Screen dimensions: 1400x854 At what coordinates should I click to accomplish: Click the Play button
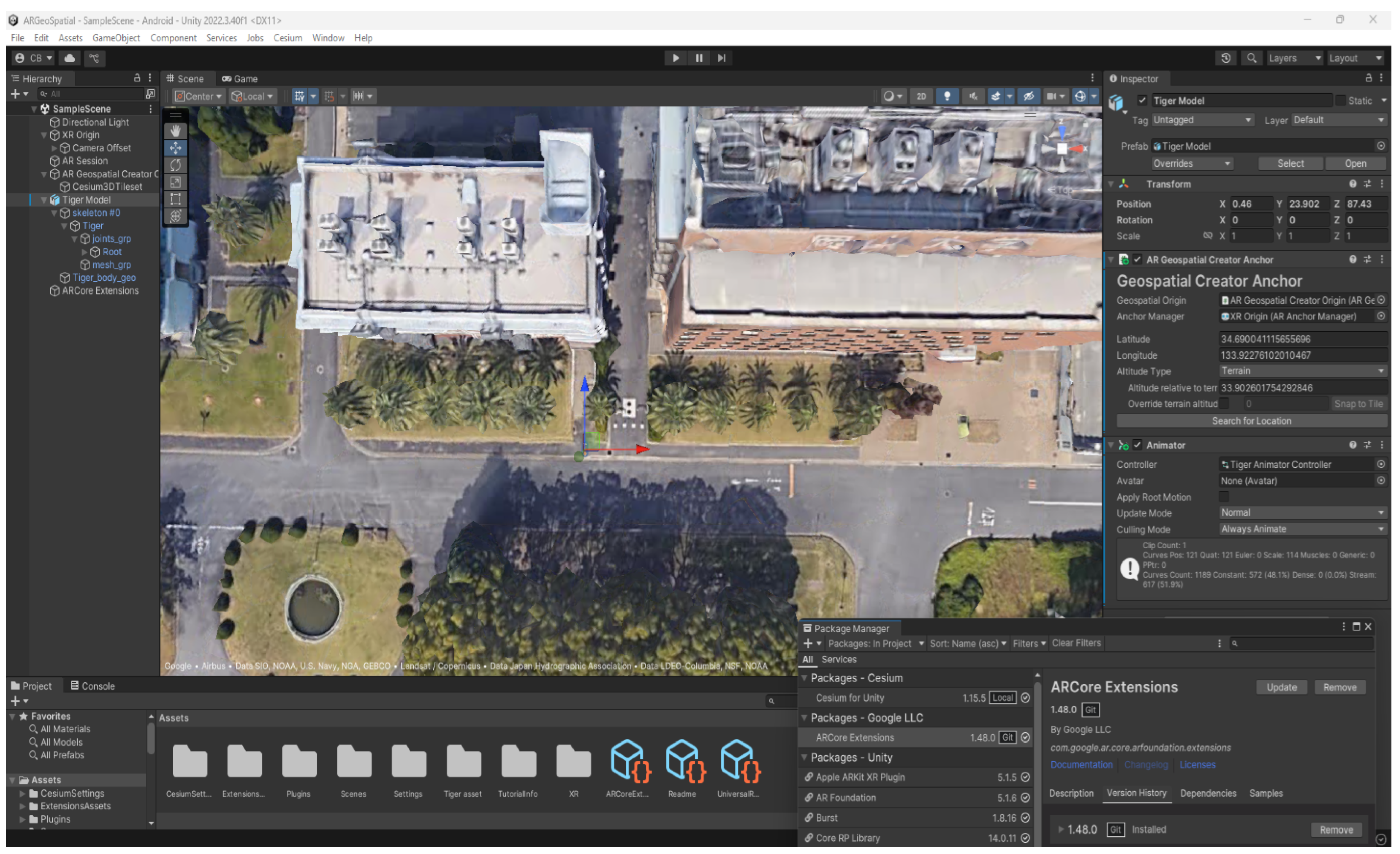pos(676,58)
